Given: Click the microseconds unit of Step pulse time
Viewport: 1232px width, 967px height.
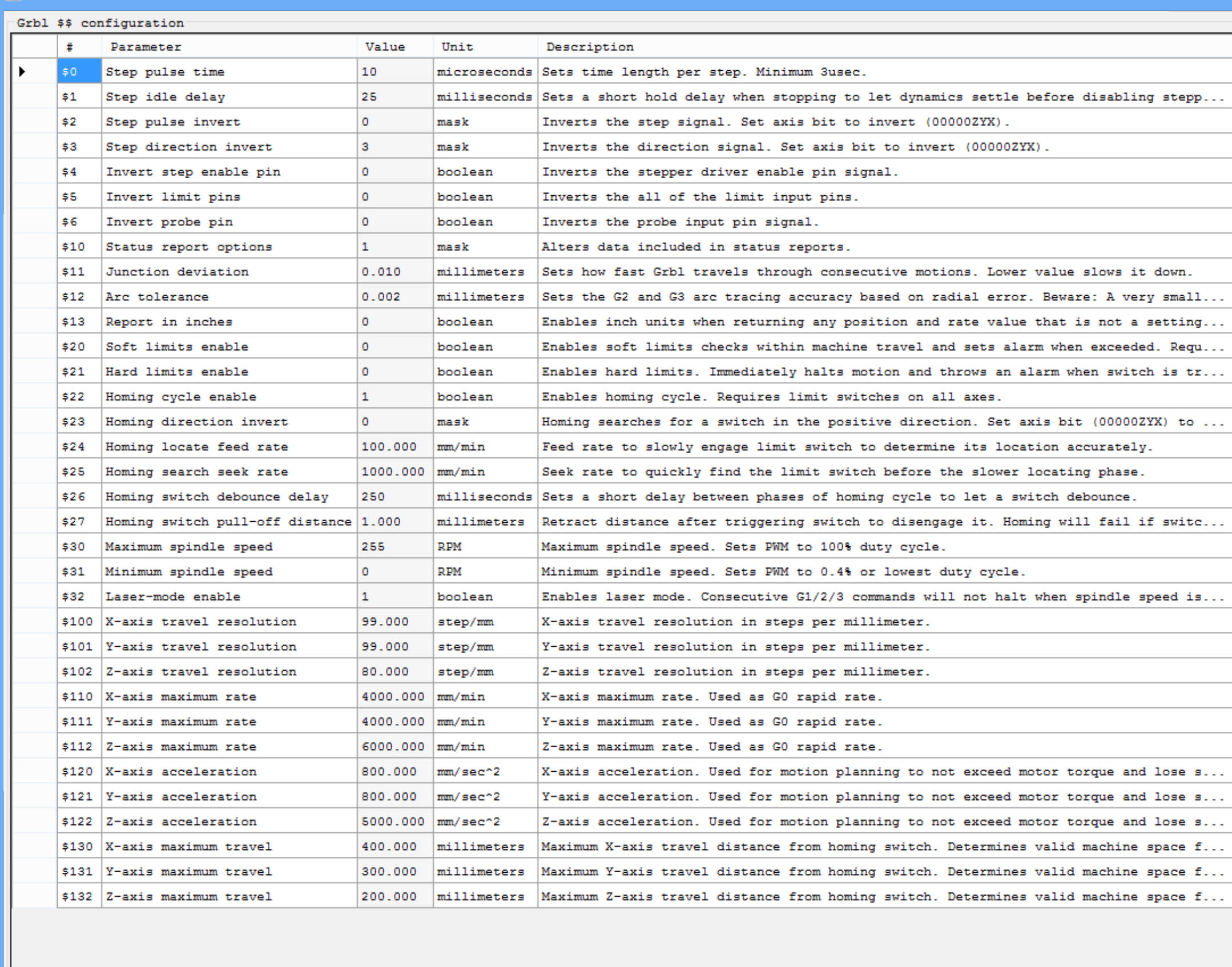Looking at the screenshot, I should 485,72.
